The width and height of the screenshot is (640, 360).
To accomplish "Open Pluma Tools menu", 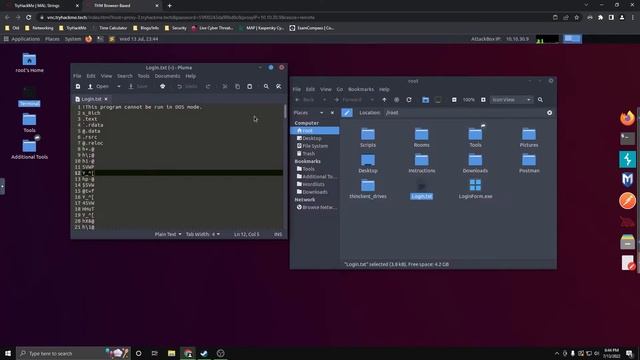I will tap(143, 76).
